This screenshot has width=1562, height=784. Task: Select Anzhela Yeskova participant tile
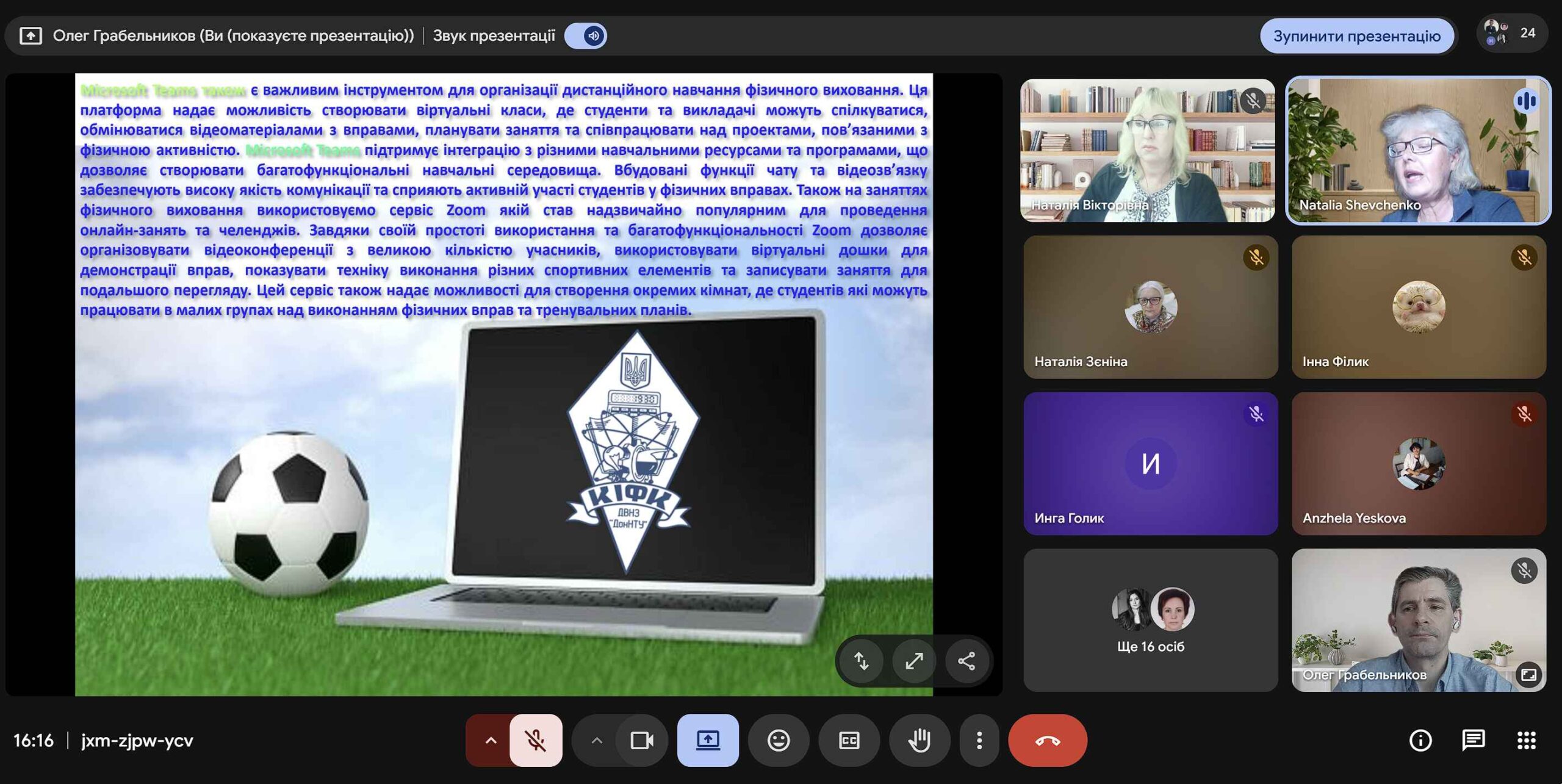coord(1419,464)
